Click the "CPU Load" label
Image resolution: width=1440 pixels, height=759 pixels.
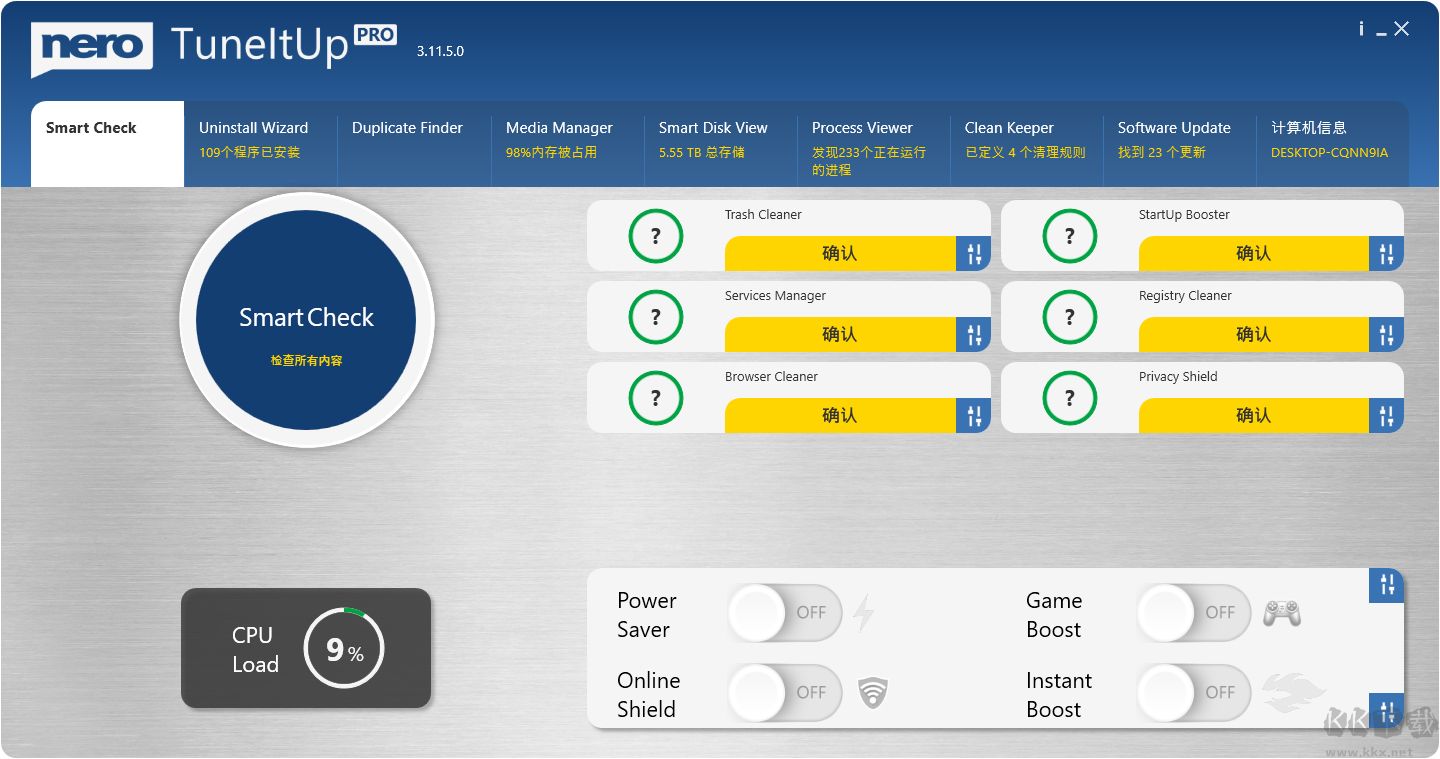pos(255,650)
